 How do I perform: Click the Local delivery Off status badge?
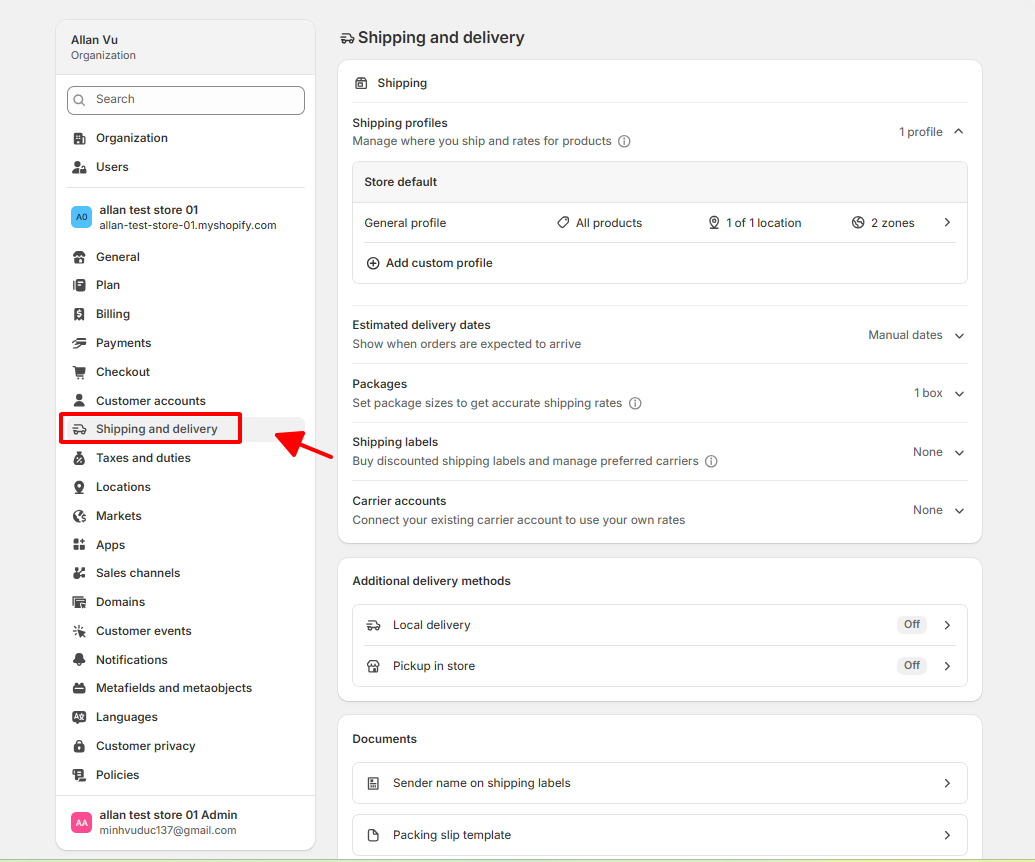coord(912,624)
